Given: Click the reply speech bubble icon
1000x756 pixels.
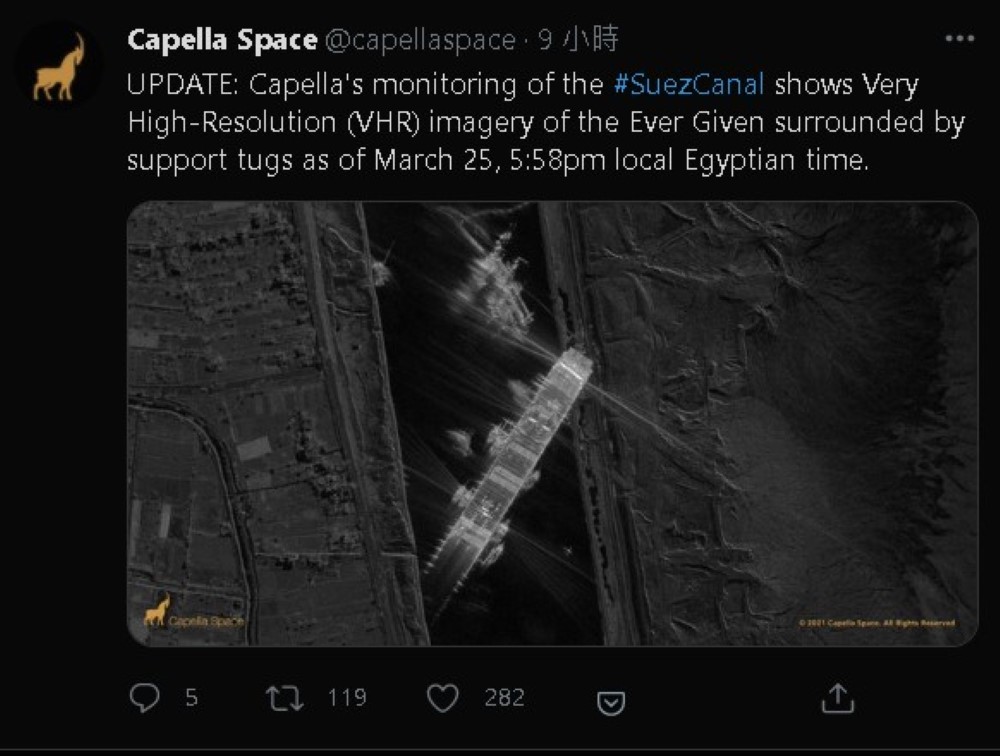Looking at the screenshot, I should tap(145, 697).
